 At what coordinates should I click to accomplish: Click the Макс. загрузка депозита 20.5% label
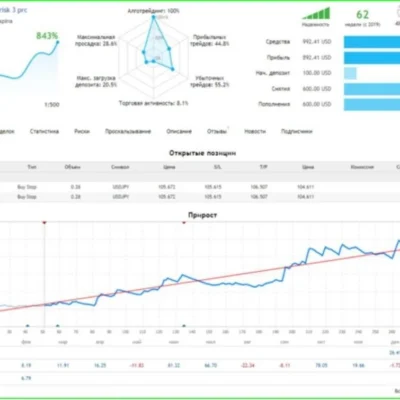[96, 81]
